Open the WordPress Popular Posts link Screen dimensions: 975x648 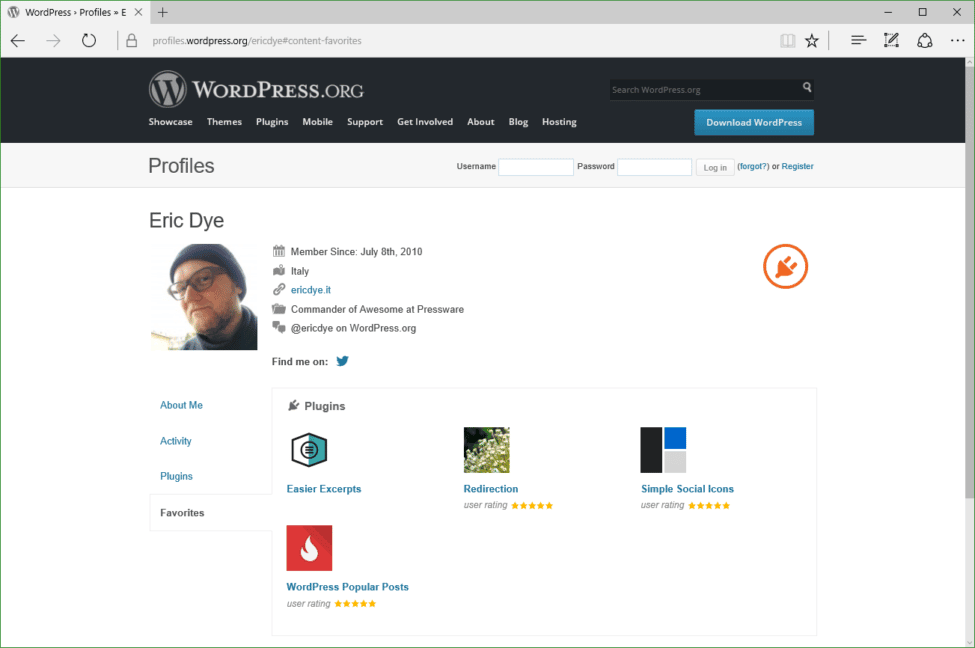tap(348, 586)
